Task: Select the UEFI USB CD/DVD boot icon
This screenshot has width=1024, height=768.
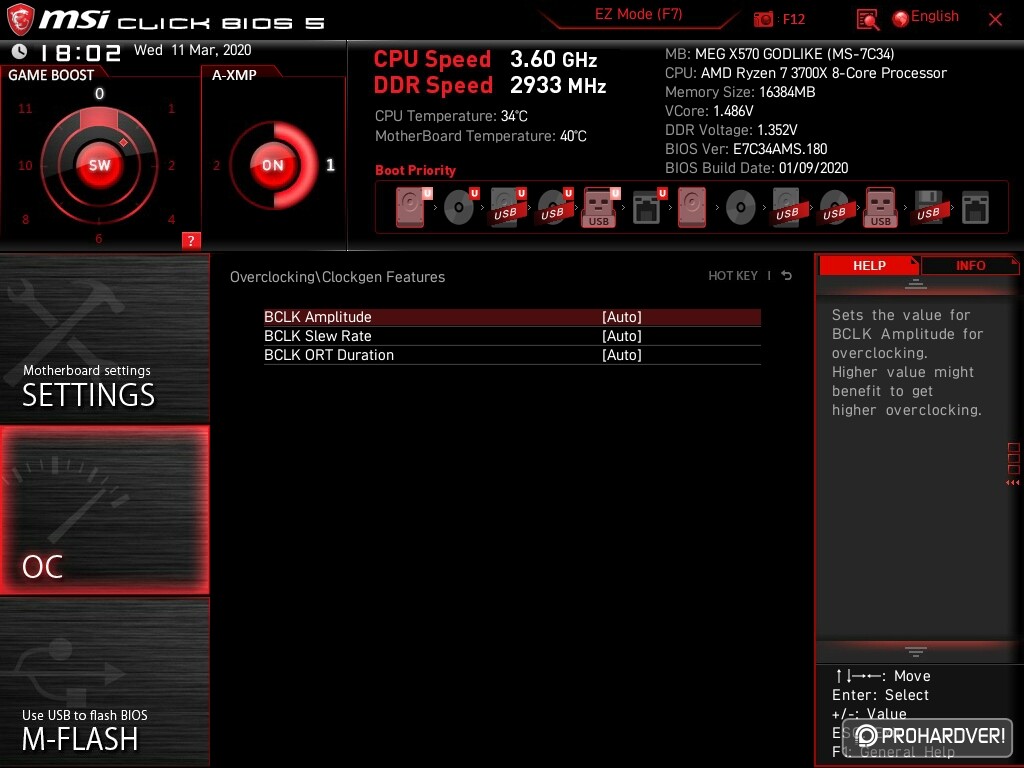Action: (554, 208)
